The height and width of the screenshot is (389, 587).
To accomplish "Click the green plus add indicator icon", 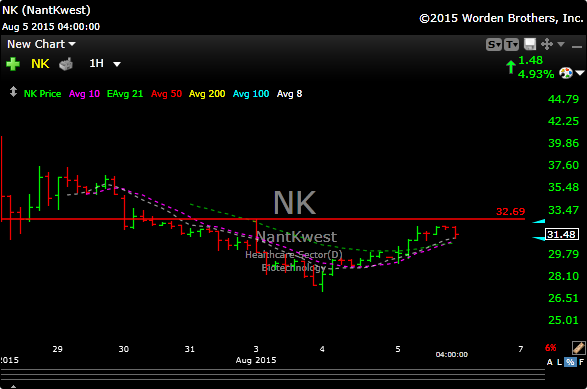I will click(13, 64).
